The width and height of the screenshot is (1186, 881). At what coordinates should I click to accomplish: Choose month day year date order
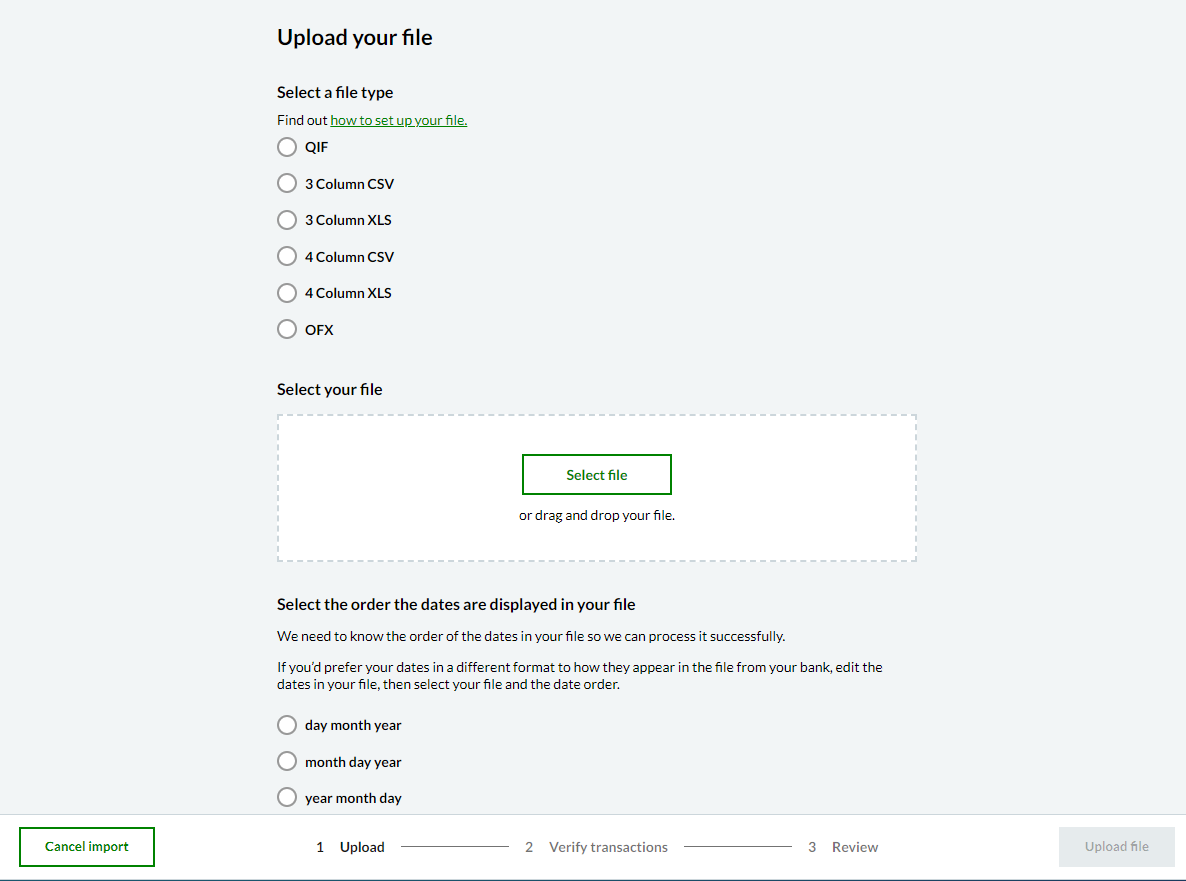click(x=287, y=762)
